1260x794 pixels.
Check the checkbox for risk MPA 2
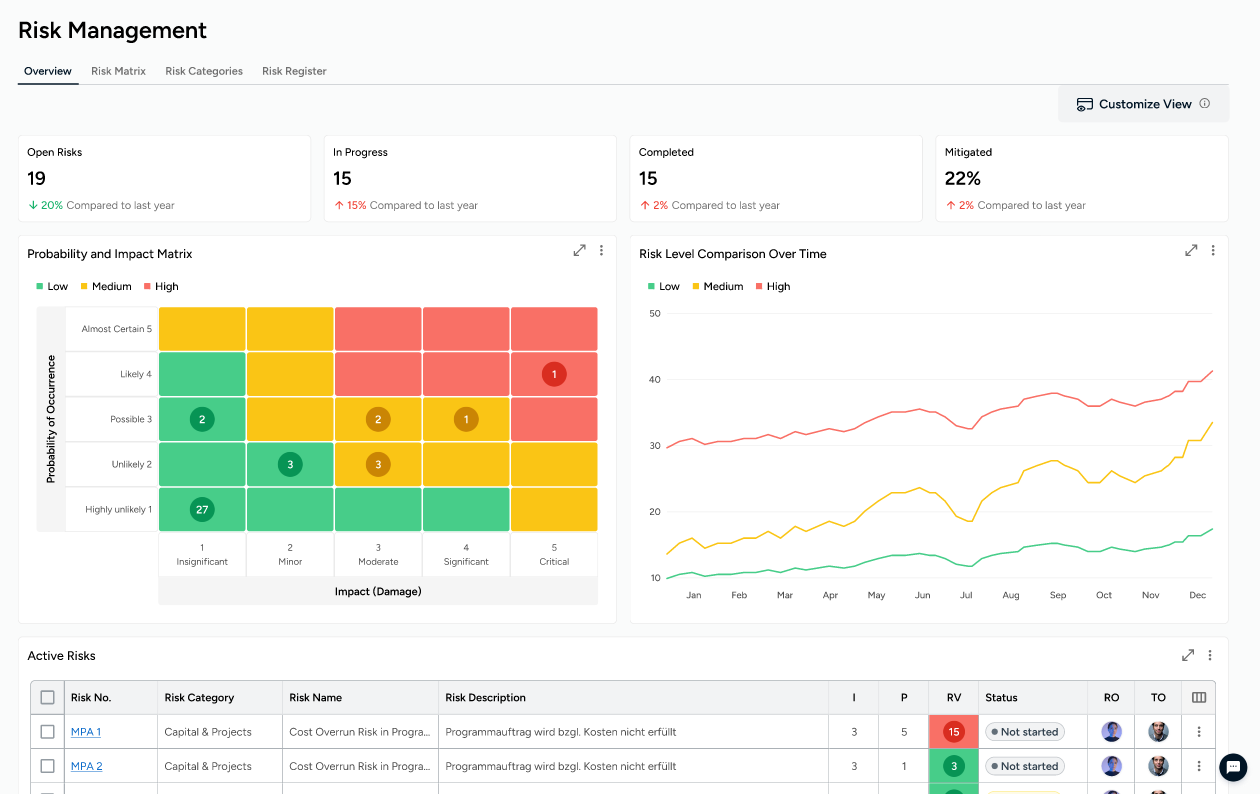coord(47,766)
